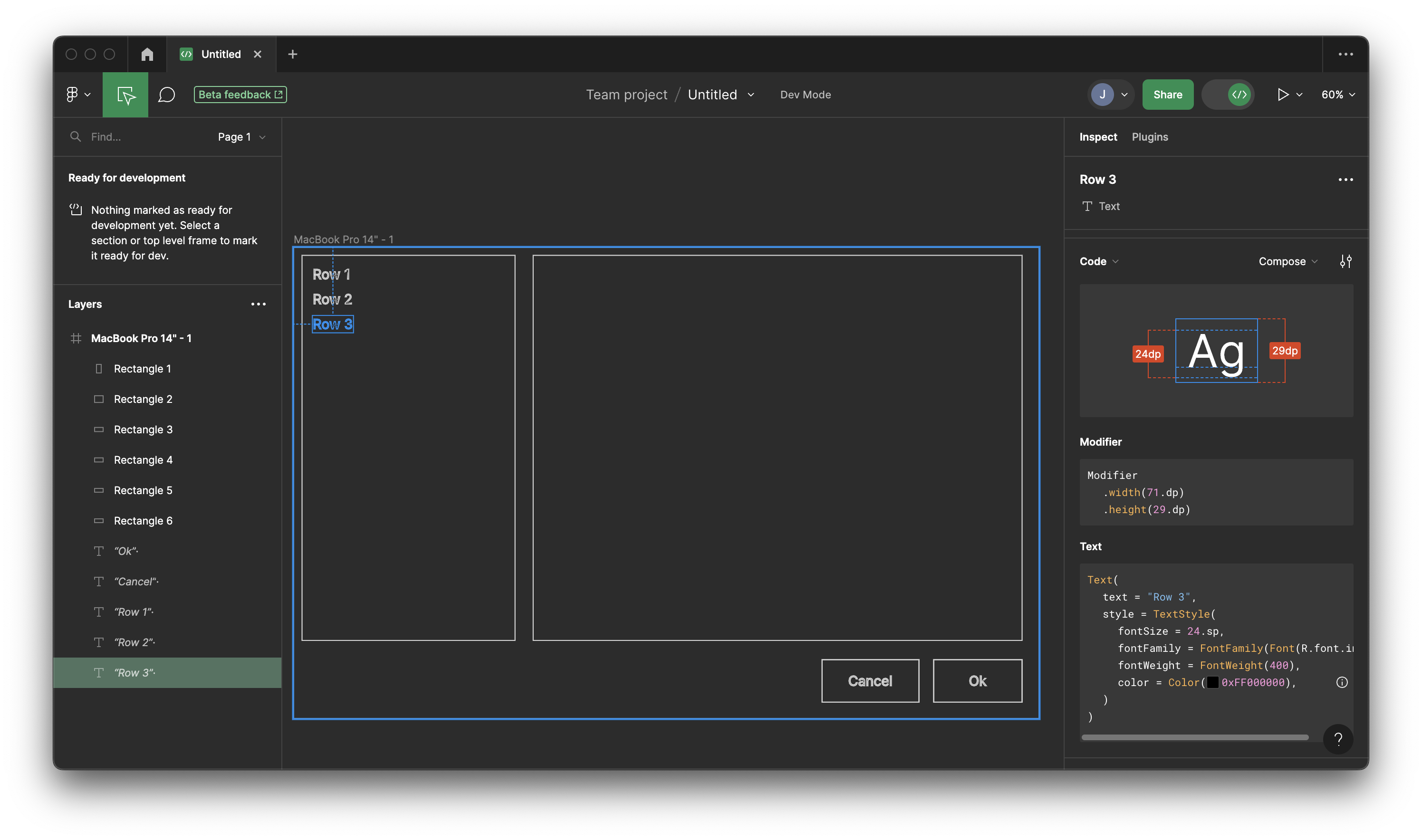Open the Figma main menu
Screen dimensions: 1422x840
(77, 95)
